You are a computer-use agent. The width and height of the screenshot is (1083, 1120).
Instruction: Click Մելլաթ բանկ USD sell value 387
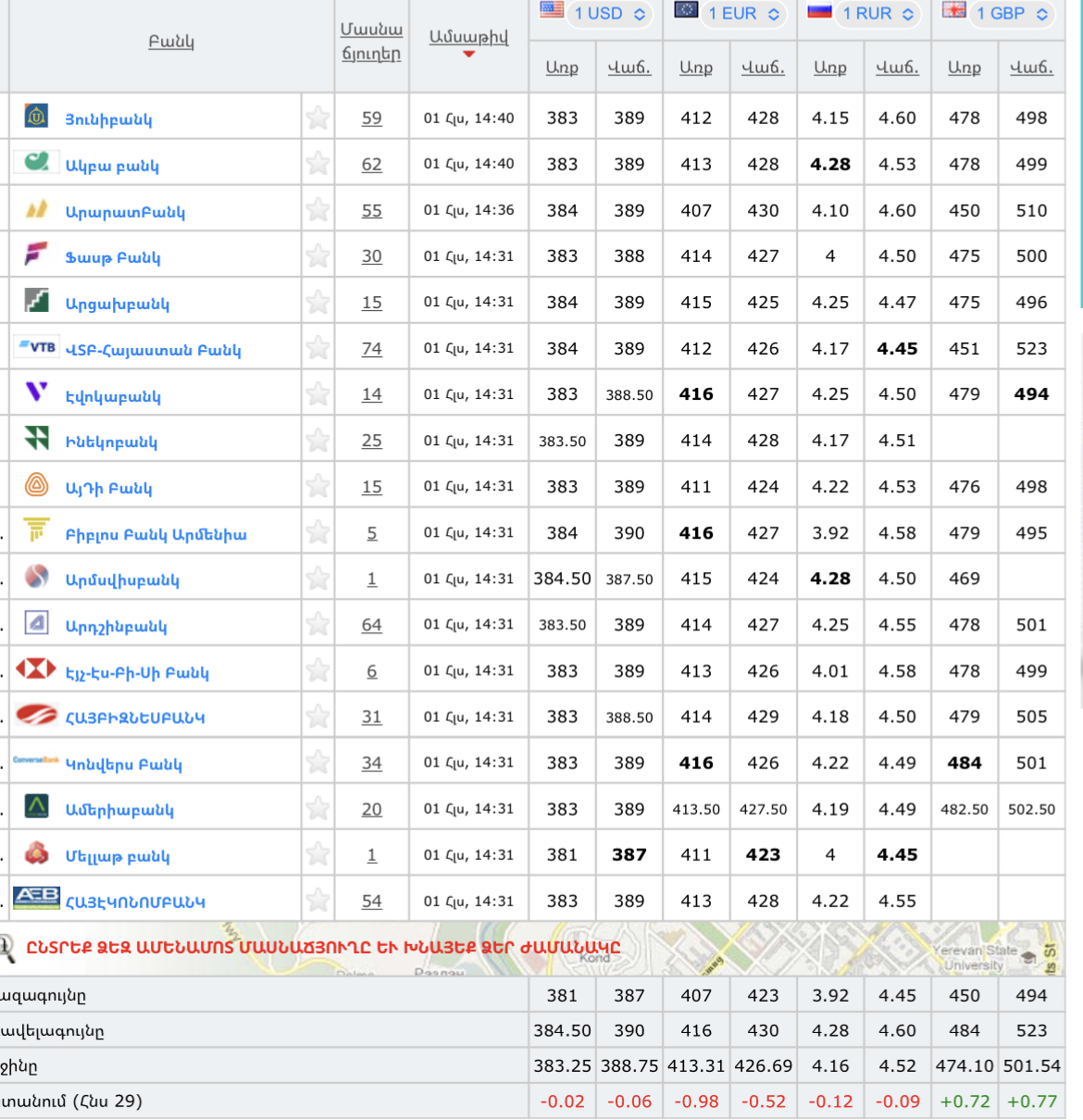[x=629, y=854]
